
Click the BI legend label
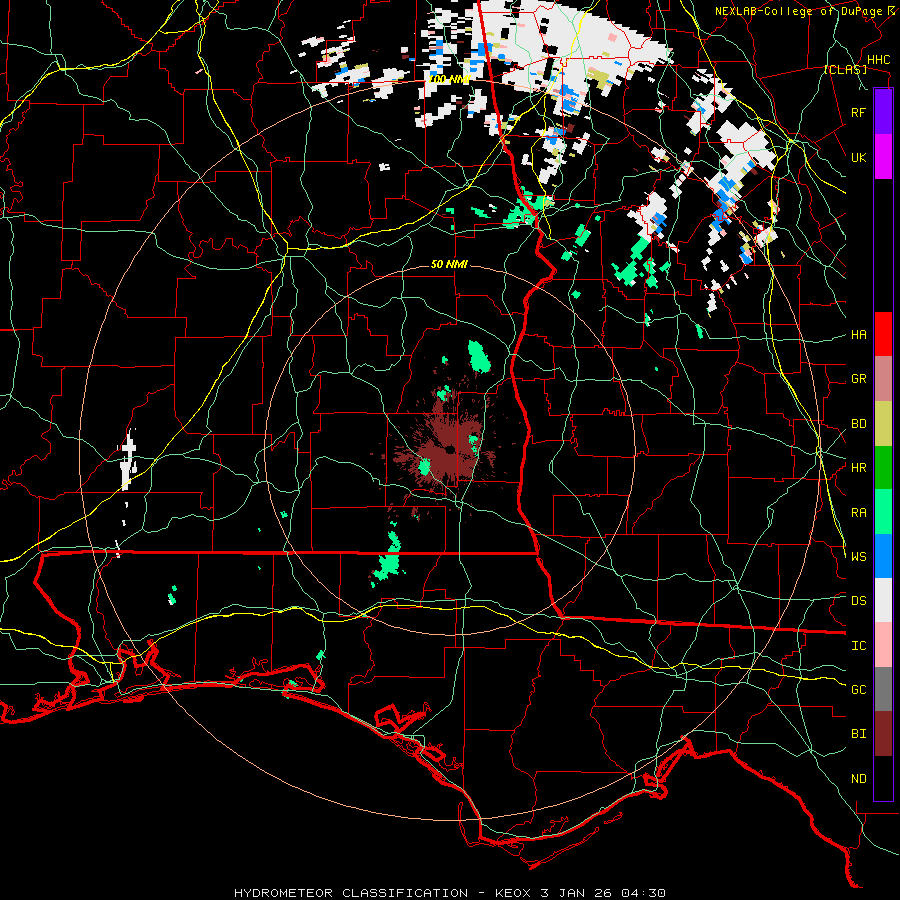858,734
